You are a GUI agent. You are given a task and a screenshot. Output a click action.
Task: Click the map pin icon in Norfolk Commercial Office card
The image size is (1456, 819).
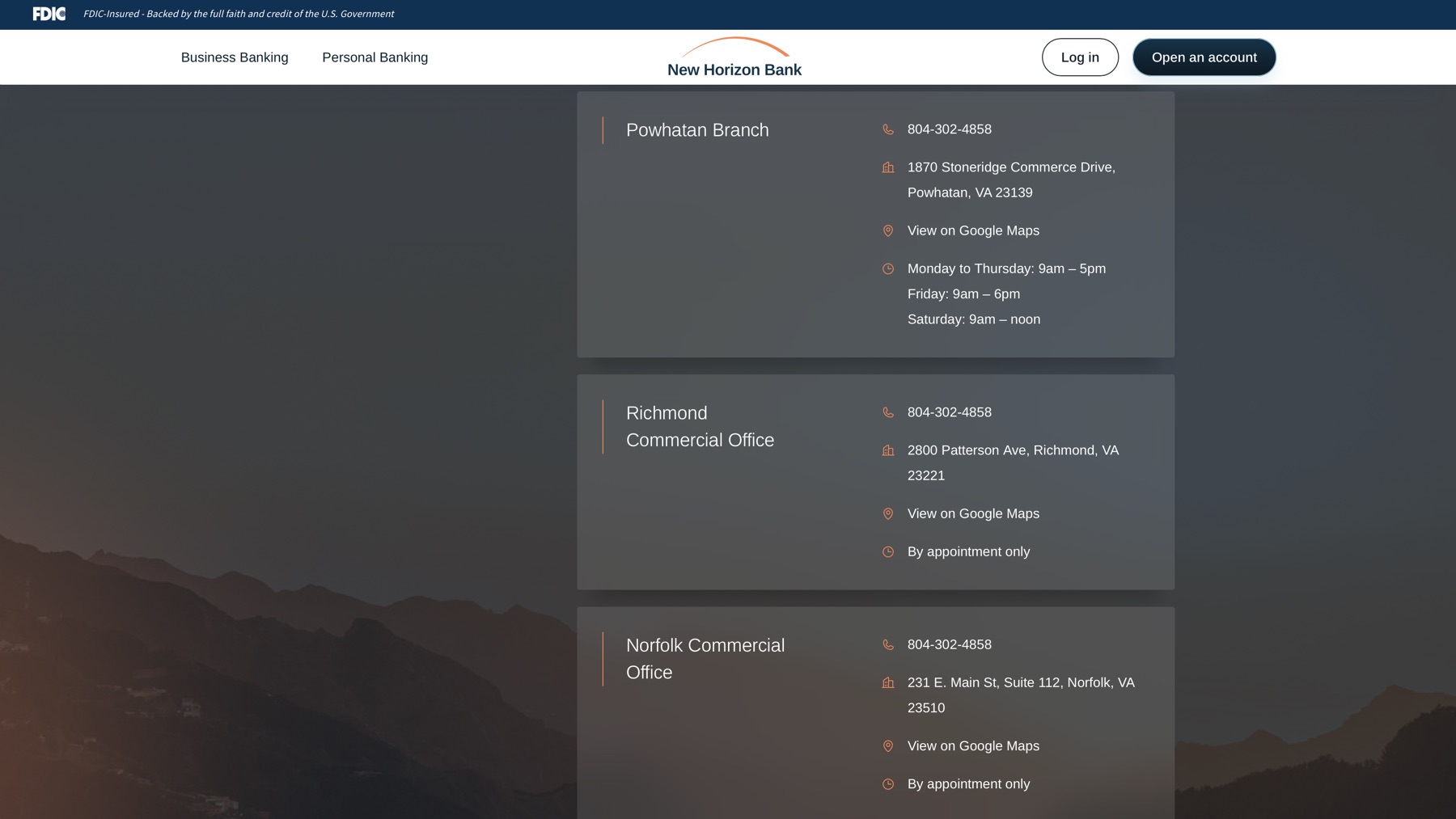(888, 745)
